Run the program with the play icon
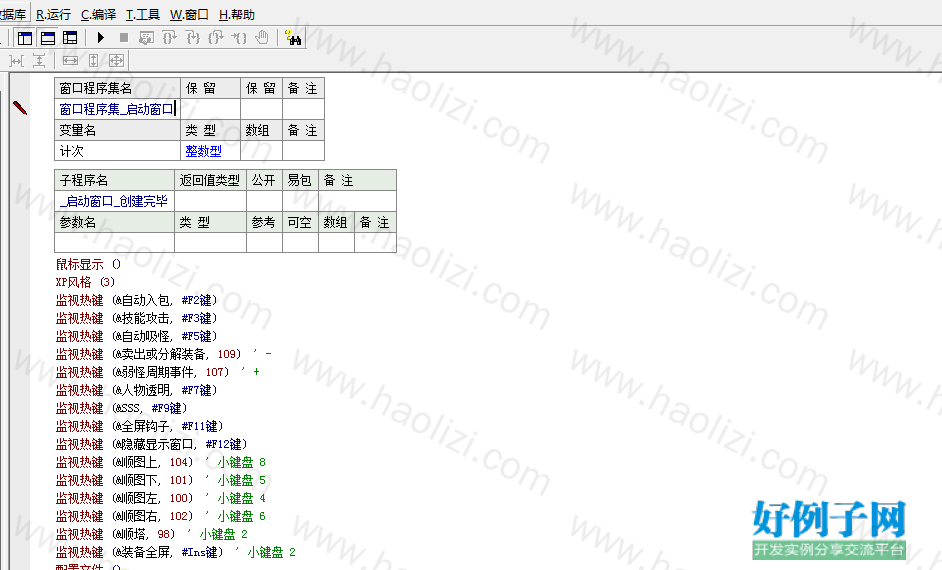Image resolution: width=942 pixels, height=570 pixels. click(101, 38)
